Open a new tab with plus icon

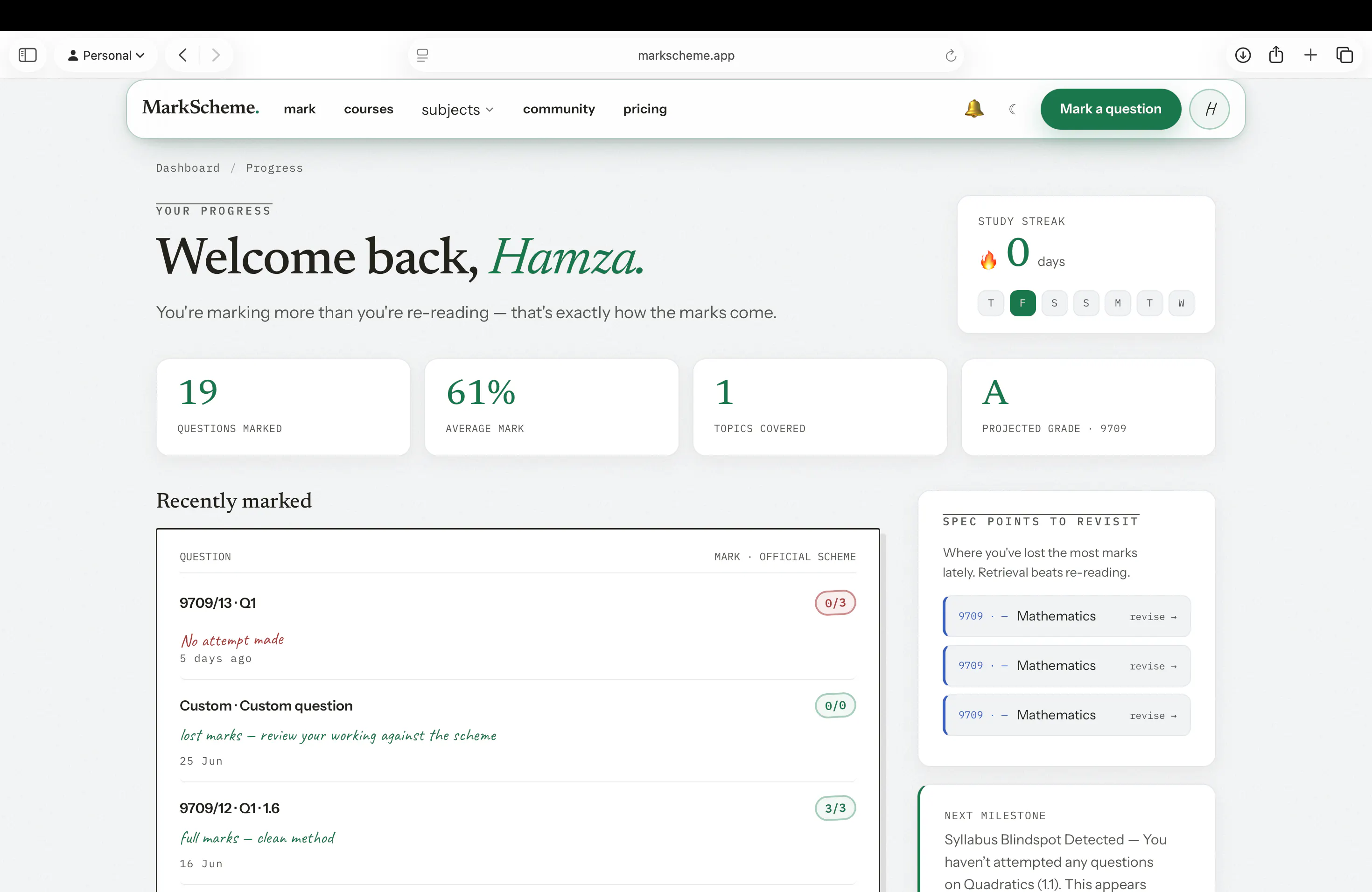[x=1310, y=56]
